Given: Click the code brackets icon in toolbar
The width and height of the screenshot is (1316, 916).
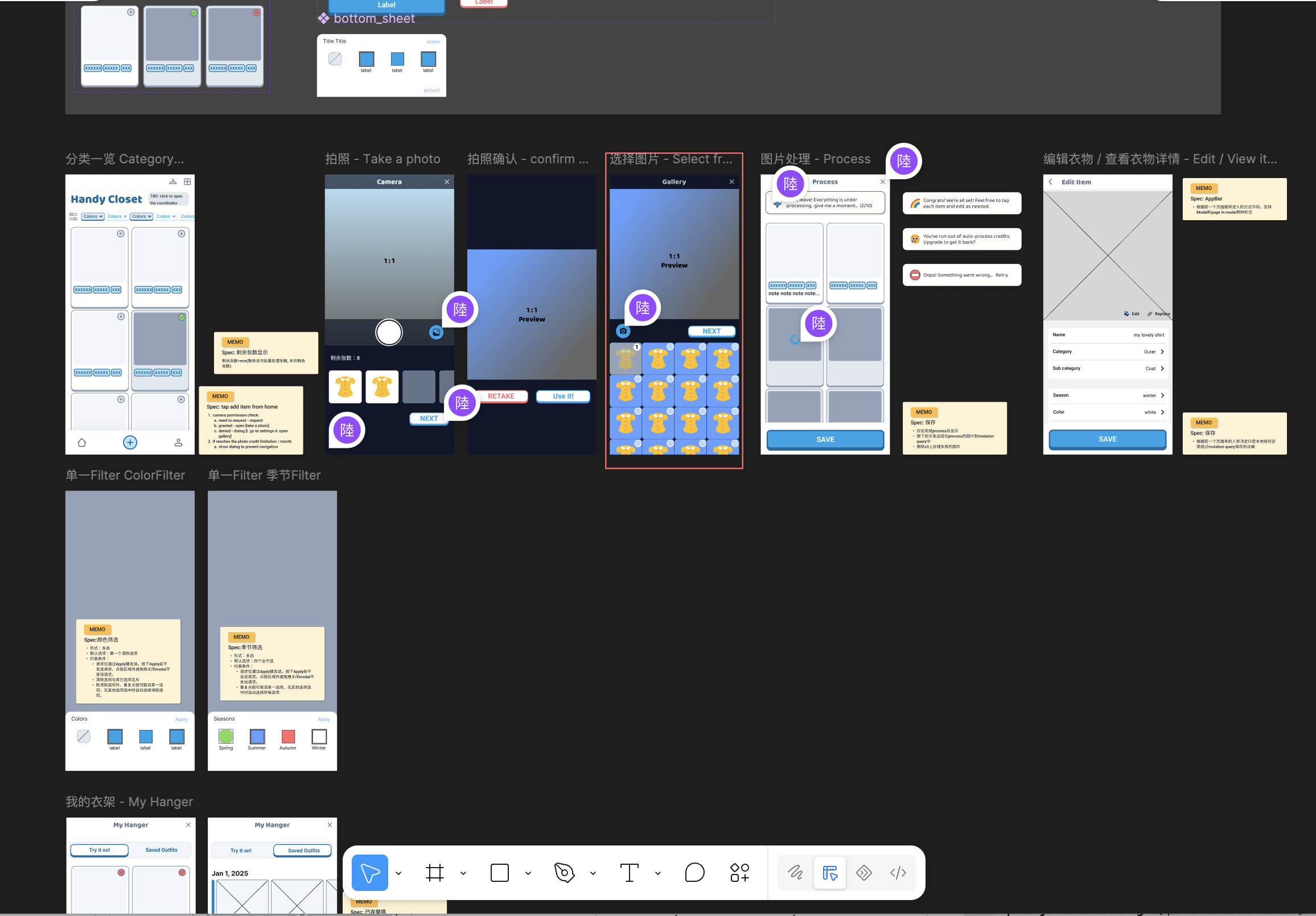Looking at the screenshot, I should click(898, 872).
